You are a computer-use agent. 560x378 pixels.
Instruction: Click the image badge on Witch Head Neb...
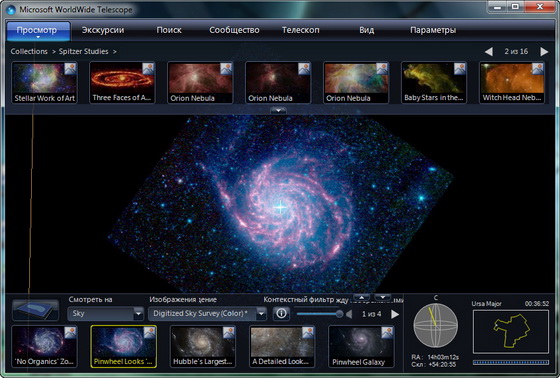[538, 69]
